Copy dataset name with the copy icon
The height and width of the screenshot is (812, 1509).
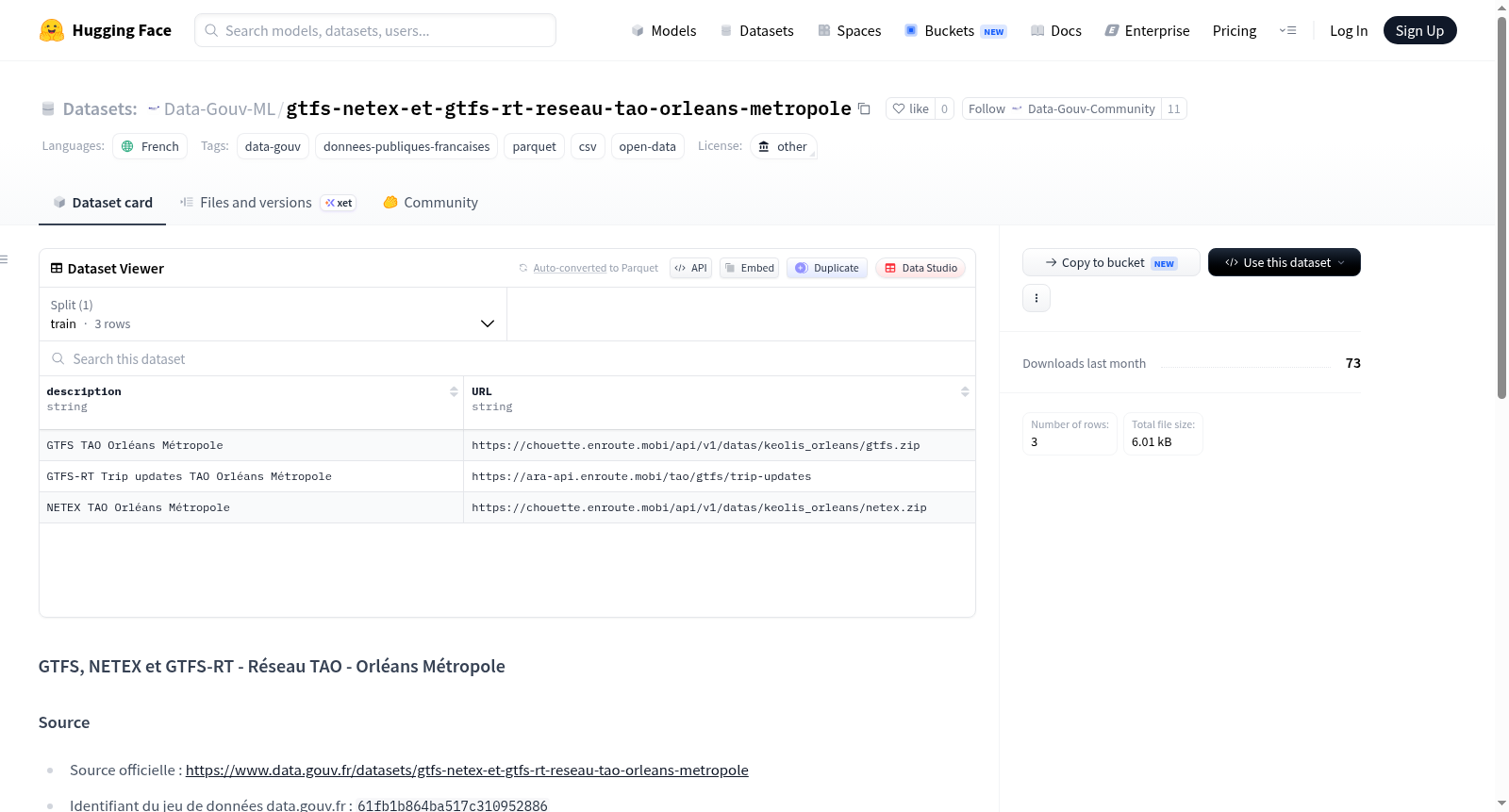click(x=864, y=108)
